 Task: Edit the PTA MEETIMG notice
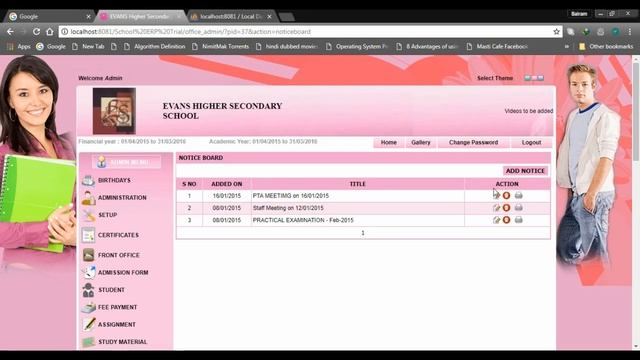tap(496, 196)
